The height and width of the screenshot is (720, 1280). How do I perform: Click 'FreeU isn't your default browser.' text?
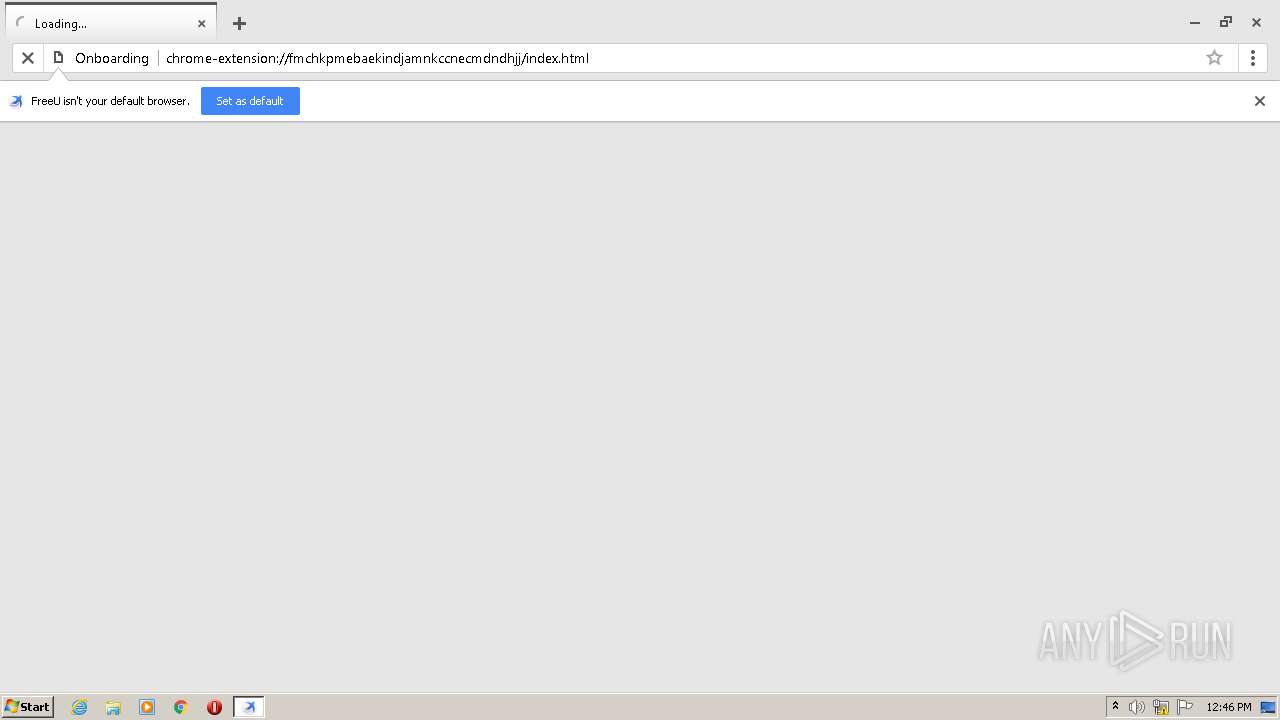[x=110, y=101]
